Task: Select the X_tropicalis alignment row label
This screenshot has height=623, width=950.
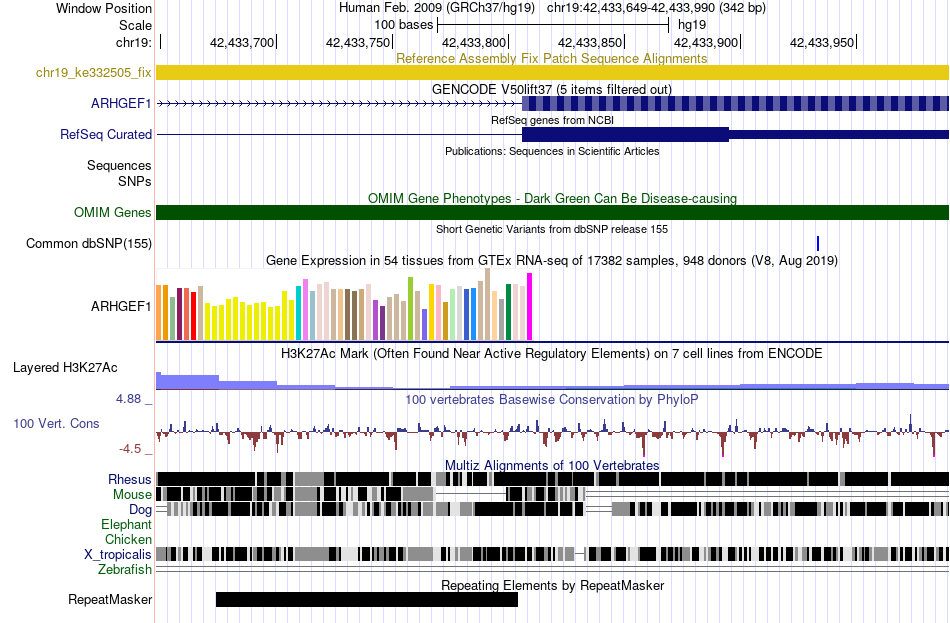Action: pos(118,555)
